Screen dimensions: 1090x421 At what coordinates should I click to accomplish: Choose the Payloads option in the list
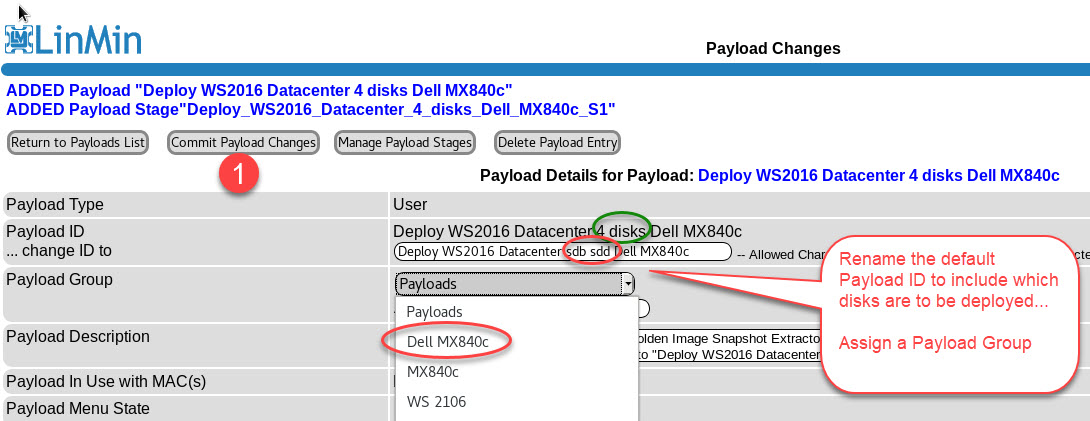pyautogui.click(x=434, y=312)
